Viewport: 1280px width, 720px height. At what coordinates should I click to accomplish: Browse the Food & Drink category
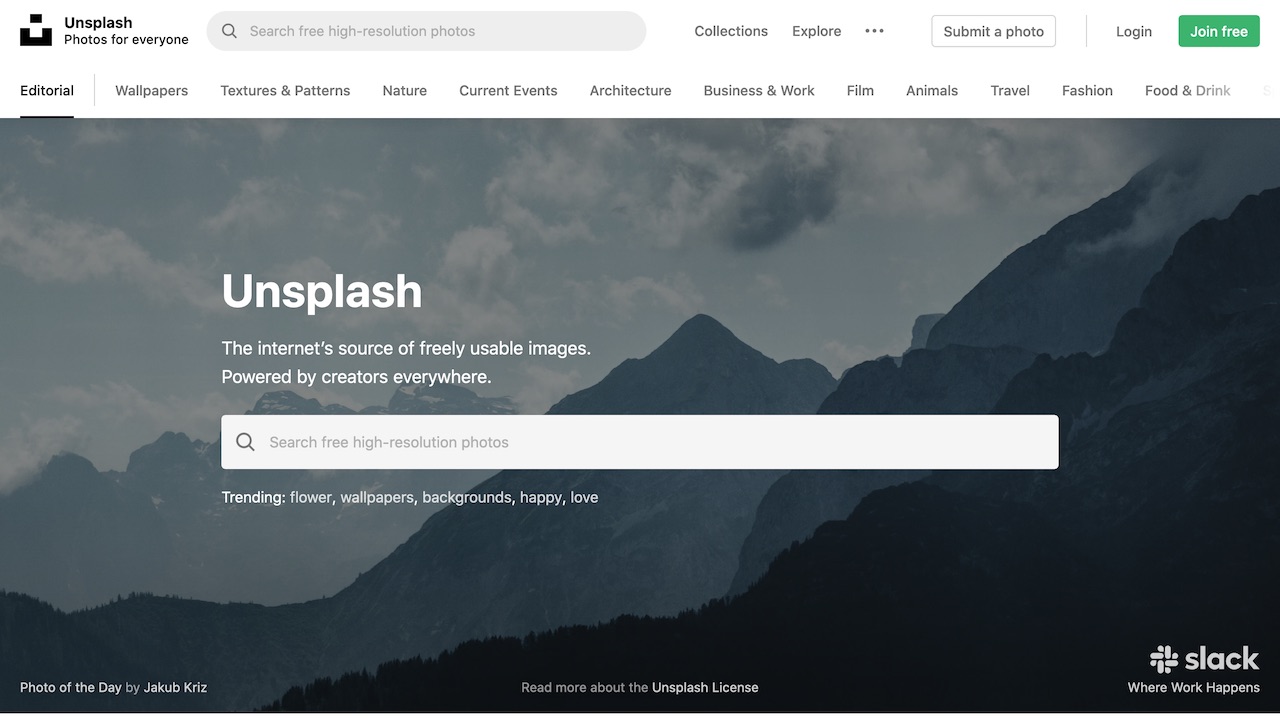click(1188, 90)
